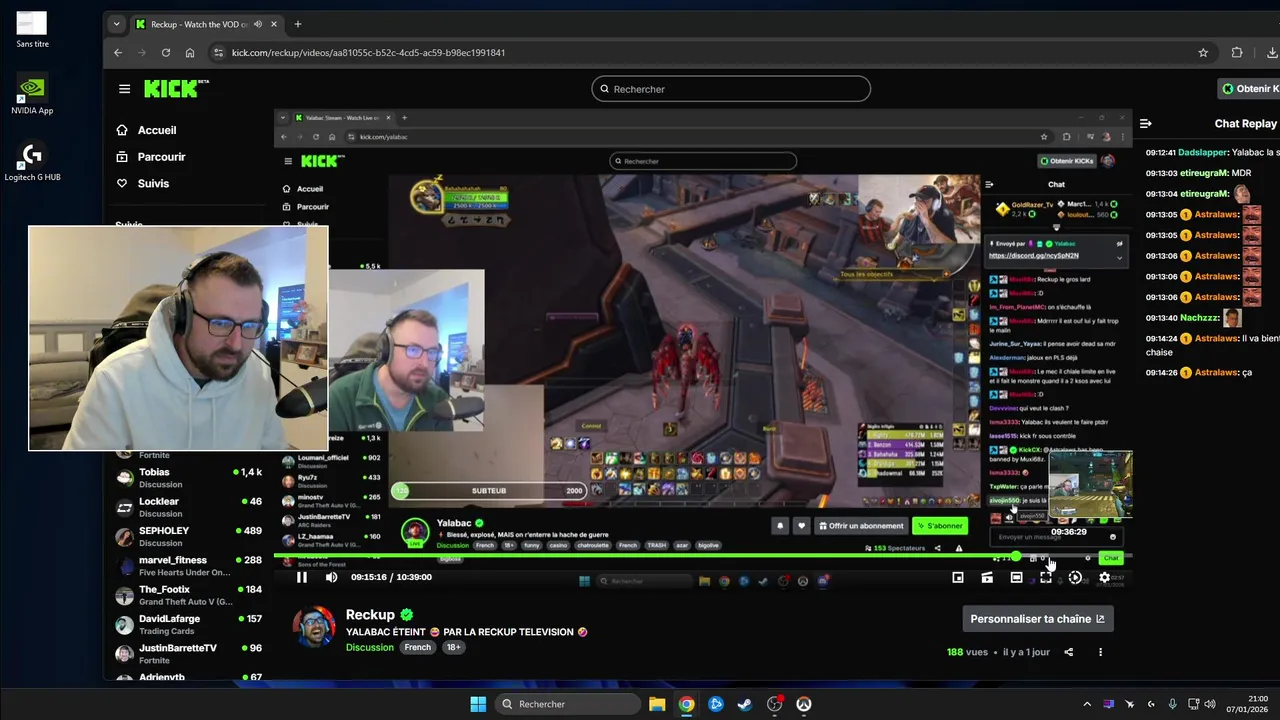Click the Nachzzz chat username
Screen dimensions: 1280x720
(x=1197, y=318)
